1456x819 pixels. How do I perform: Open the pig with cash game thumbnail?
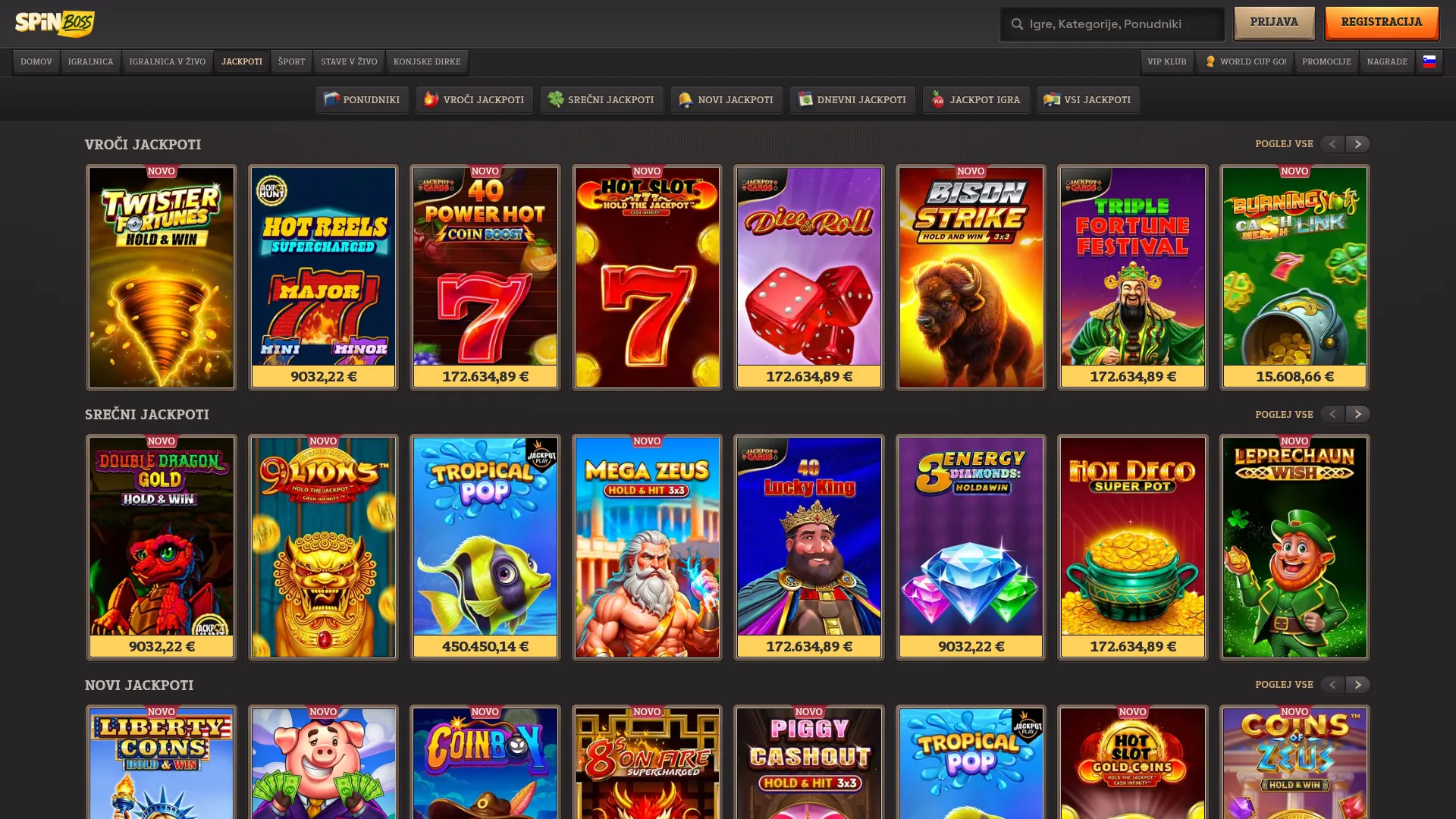click(x=323, y=763)
